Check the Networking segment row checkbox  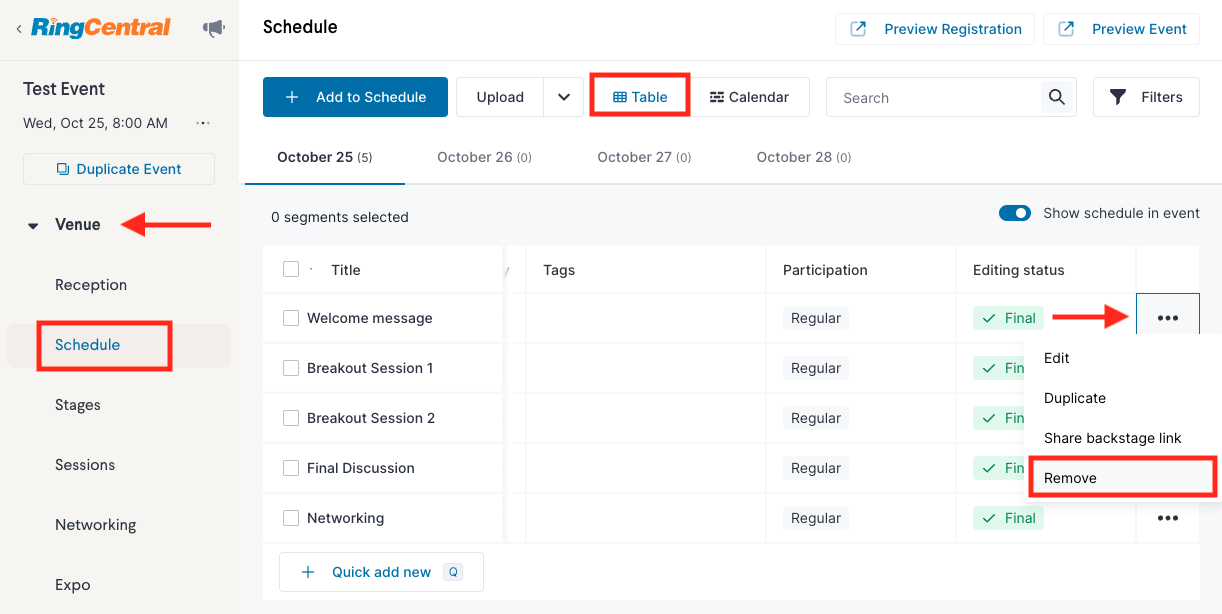point(291,518)
